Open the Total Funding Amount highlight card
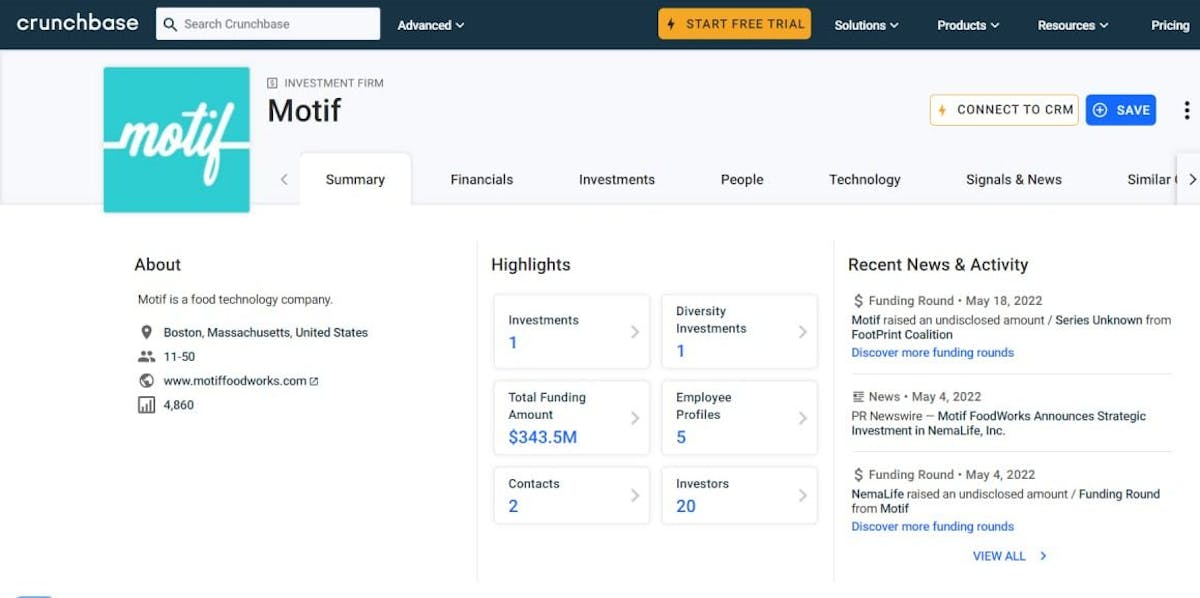This screenshot has width=1200, height=598. pyautogui.click(x=572, y=417)
